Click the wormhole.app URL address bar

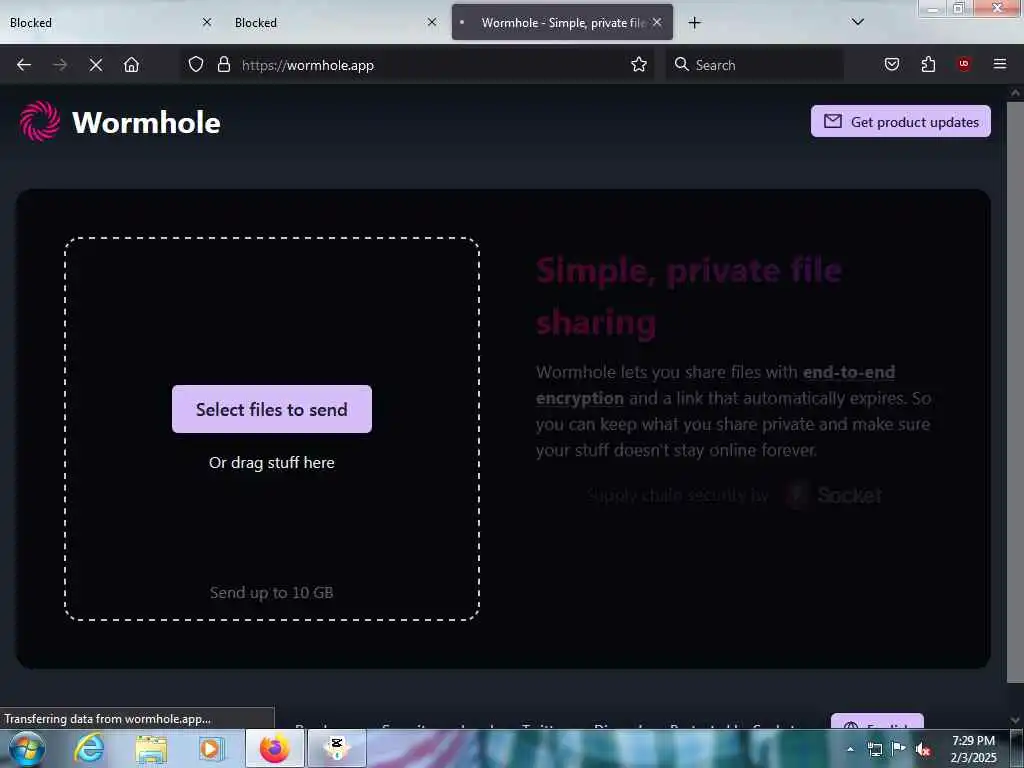click(x=418, y=65)
